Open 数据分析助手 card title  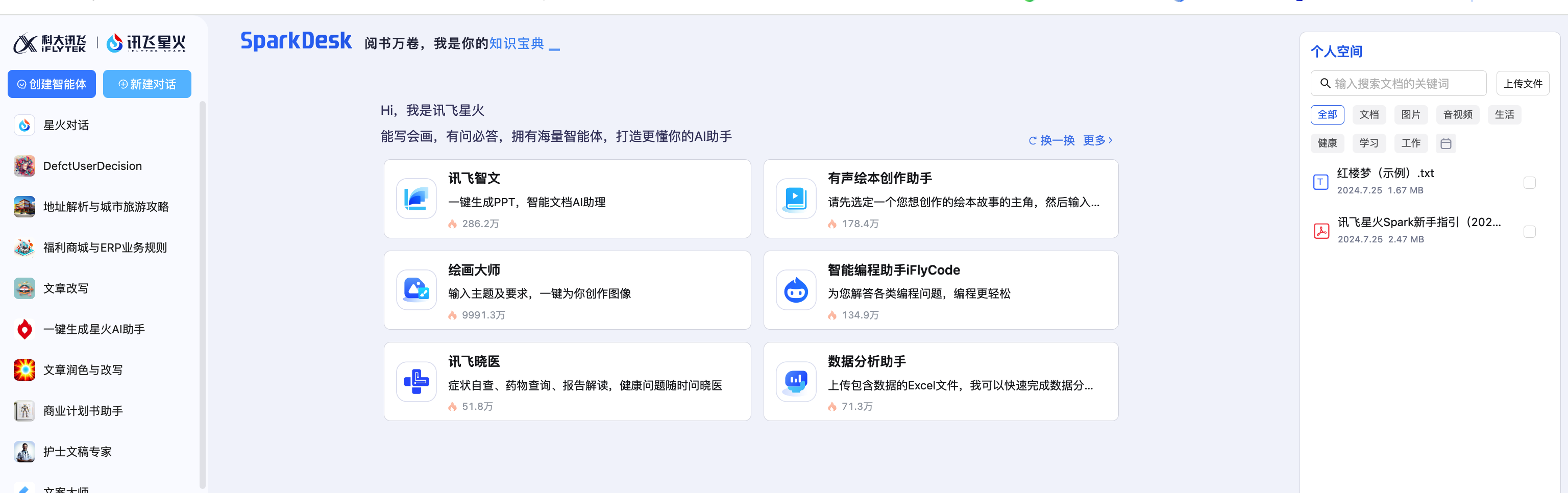(866, 361)
